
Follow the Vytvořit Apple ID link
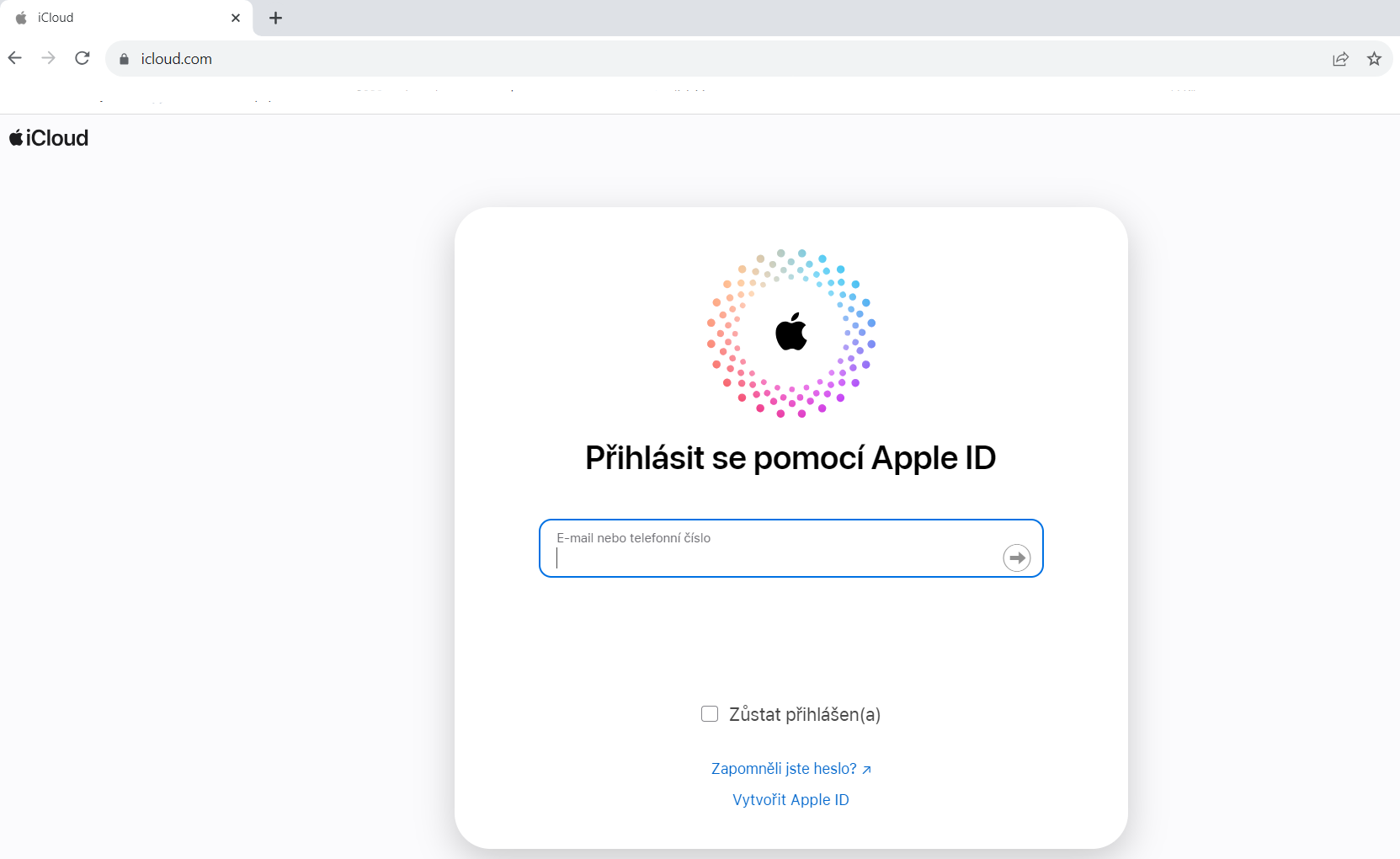(790, 800)
